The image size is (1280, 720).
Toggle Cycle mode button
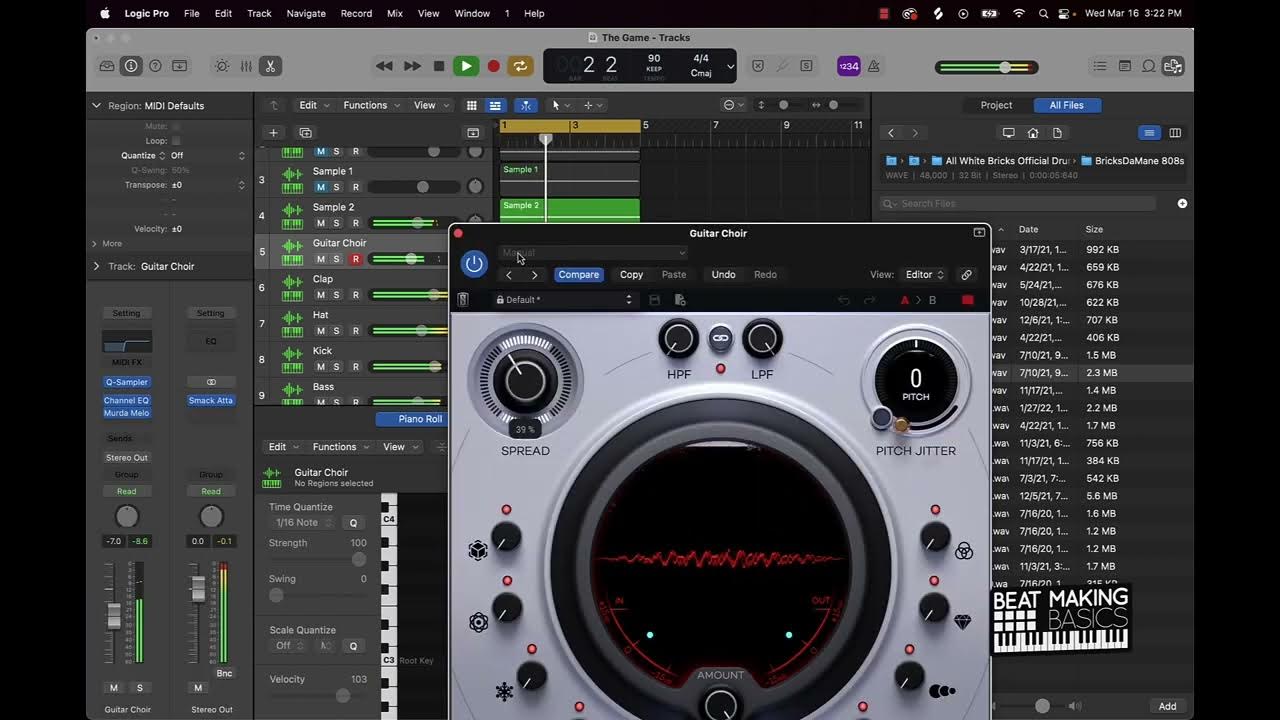pyautogui.click(x=520, y=66)
